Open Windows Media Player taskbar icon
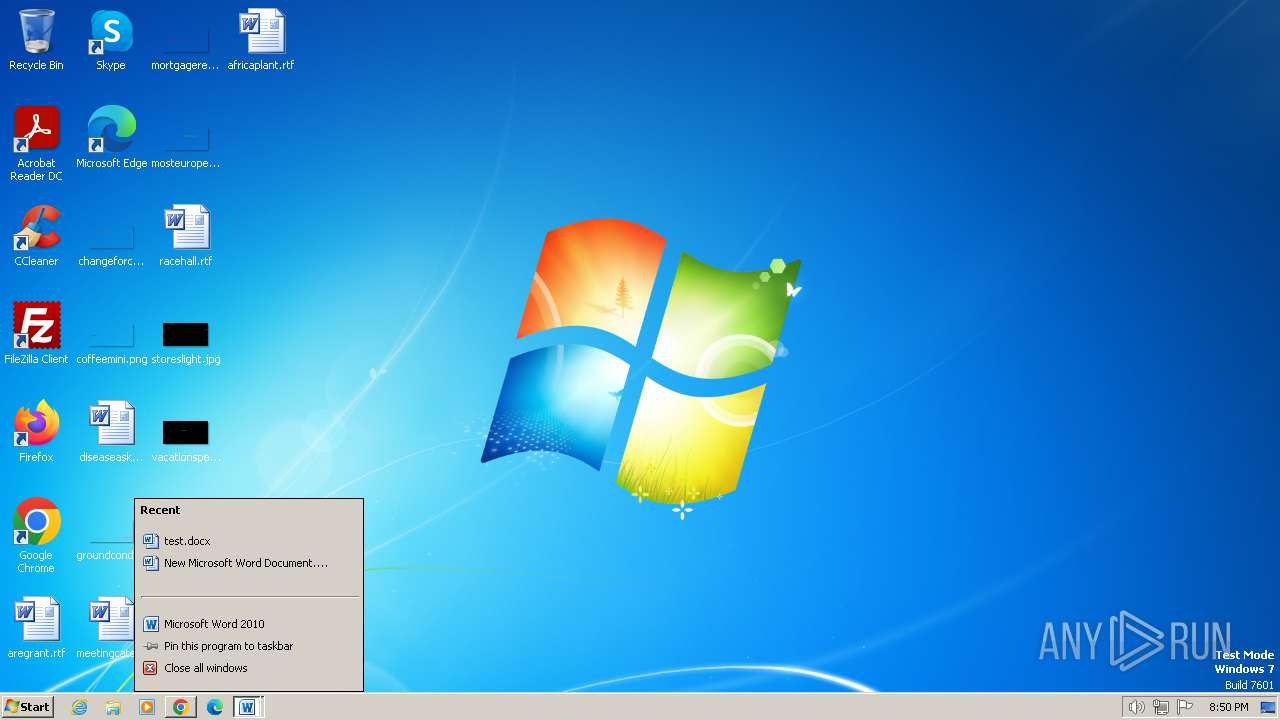1280x720 pixels. [147, 707]
